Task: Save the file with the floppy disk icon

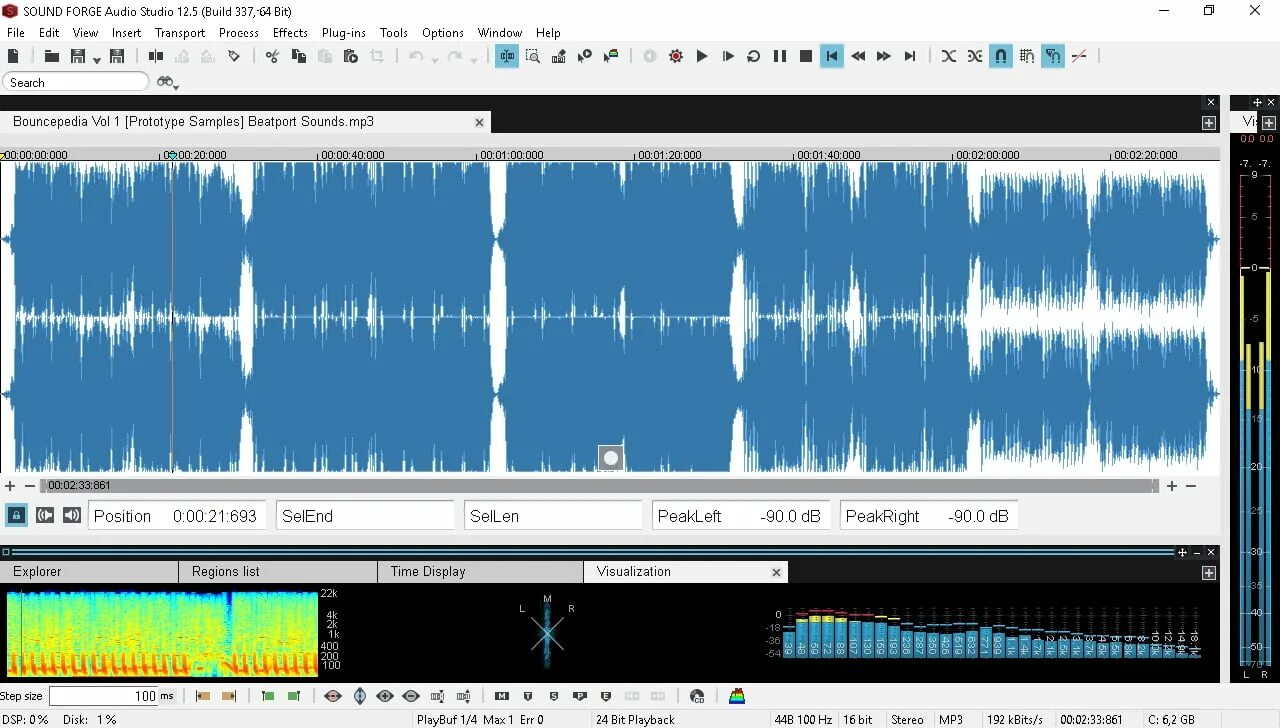Action: (x=78, y=57)
